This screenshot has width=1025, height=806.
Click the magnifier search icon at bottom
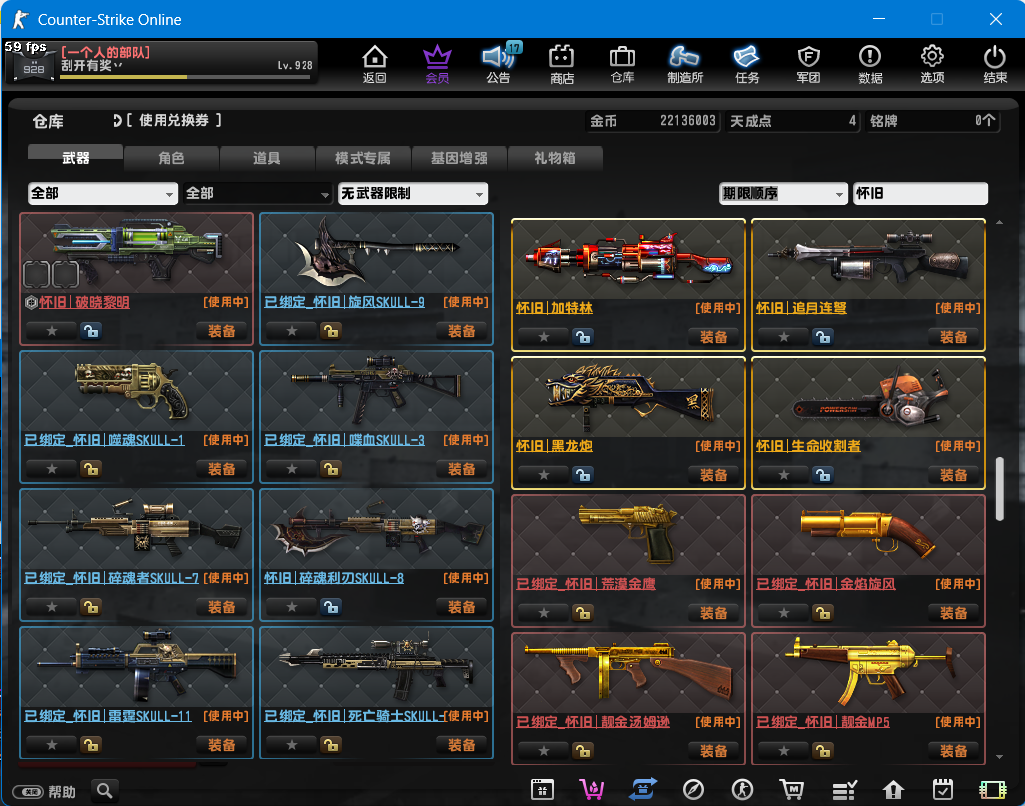105,791
